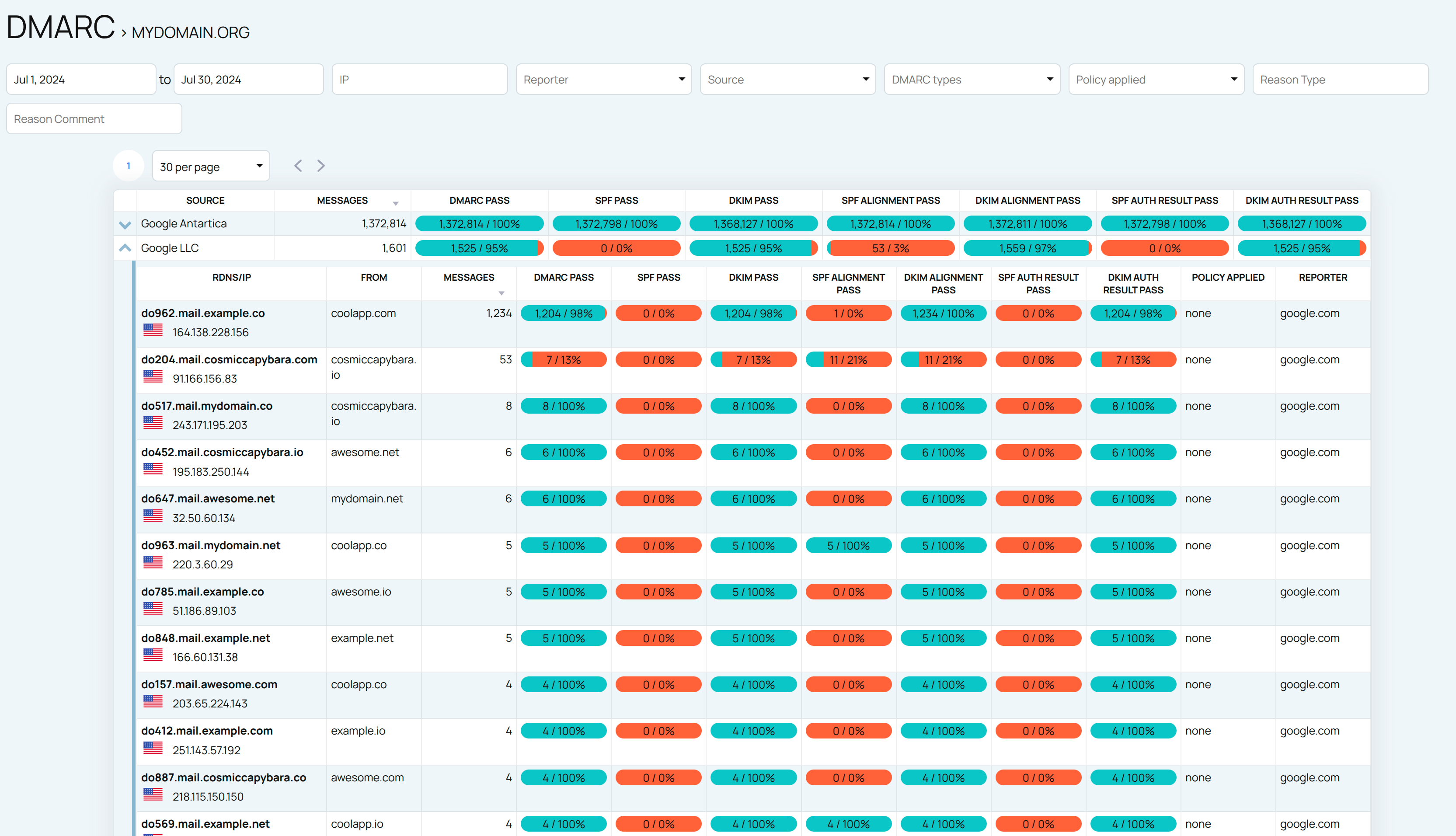Click Google LLC SPF alignment bar 53 / 3%

coord(891,248)
